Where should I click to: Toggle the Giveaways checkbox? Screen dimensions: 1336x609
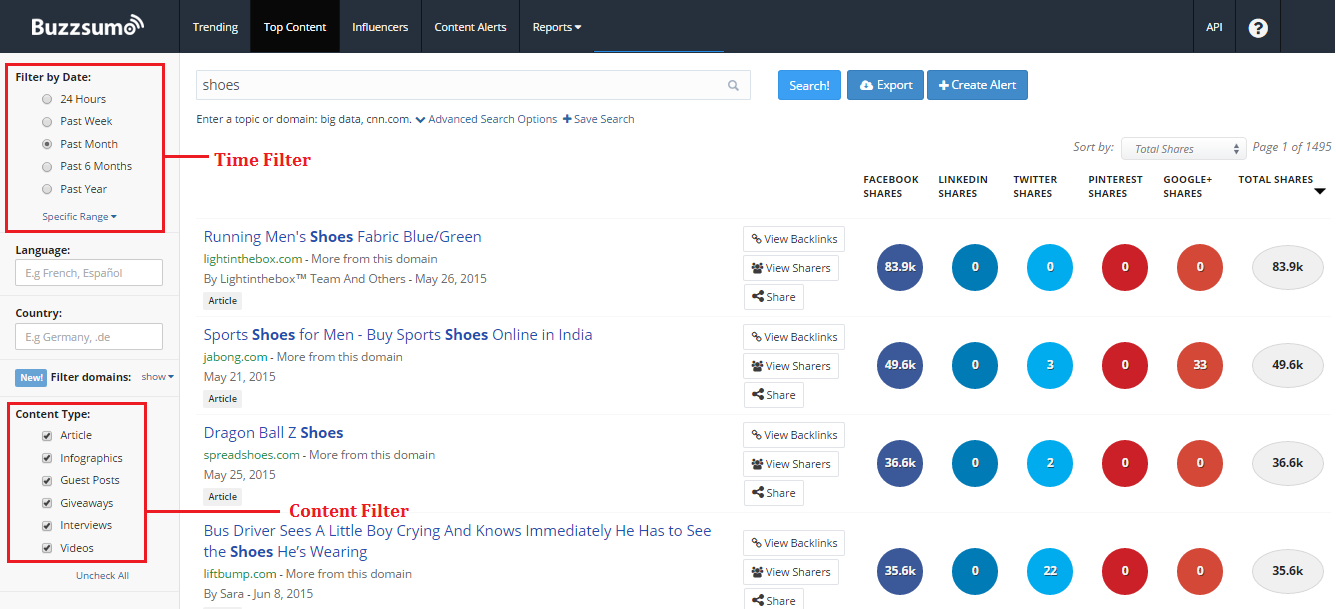click(47, 503)
